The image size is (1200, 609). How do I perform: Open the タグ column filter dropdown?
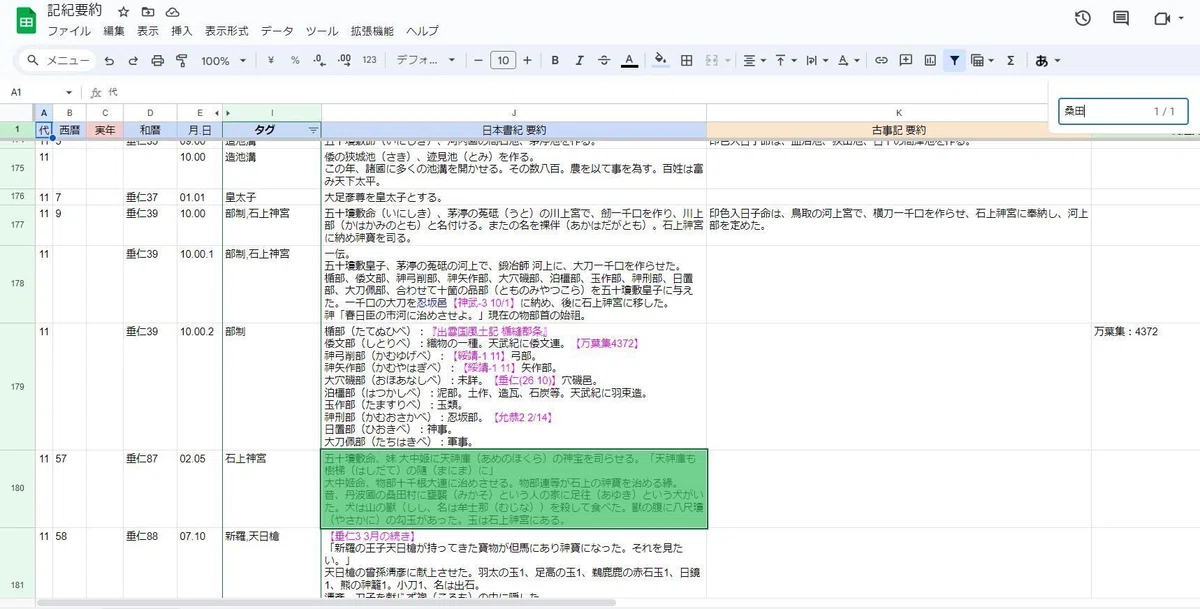[313, 130]
